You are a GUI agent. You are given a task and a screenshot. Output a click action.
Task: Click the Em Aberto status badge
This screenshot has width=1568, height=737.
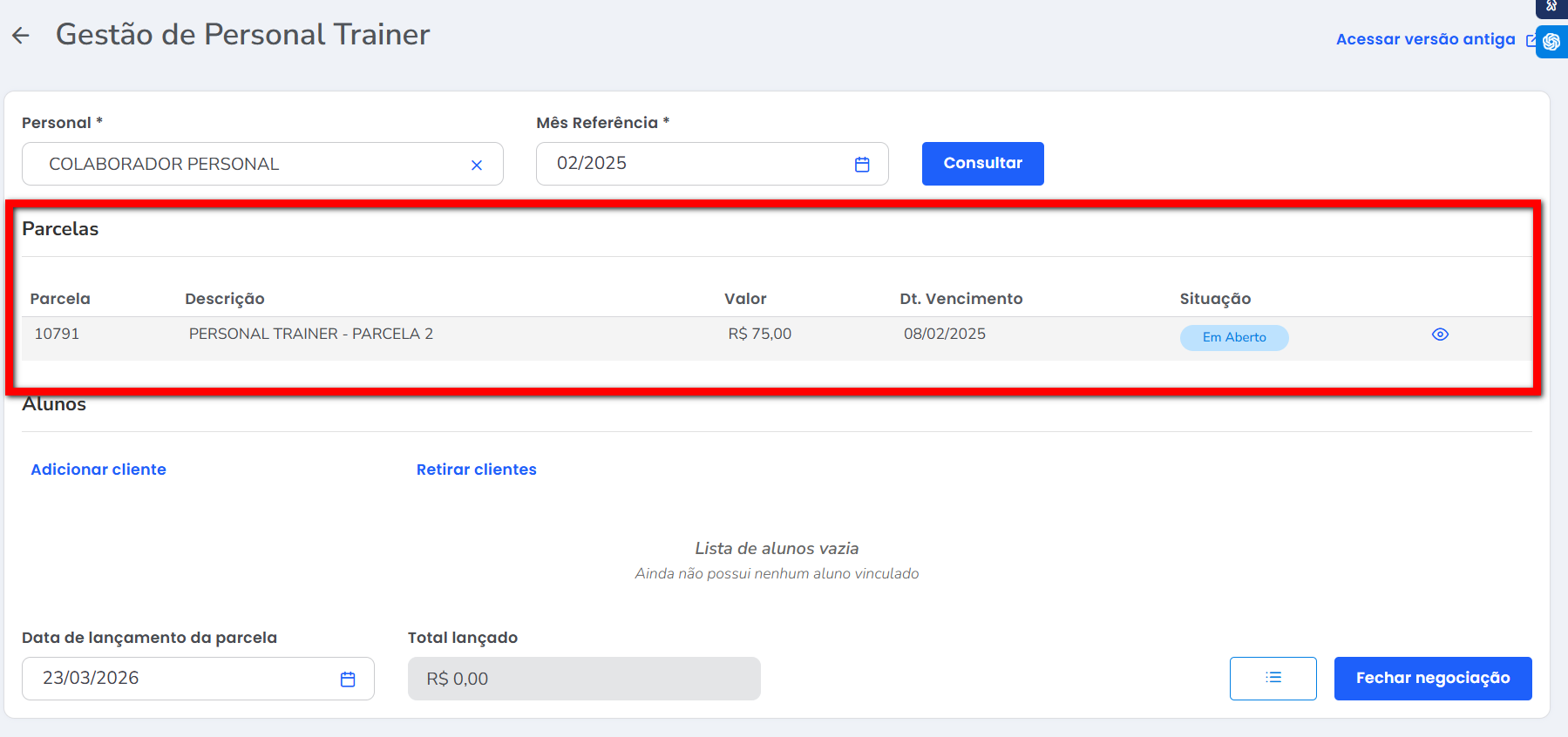pos(1233,337)
